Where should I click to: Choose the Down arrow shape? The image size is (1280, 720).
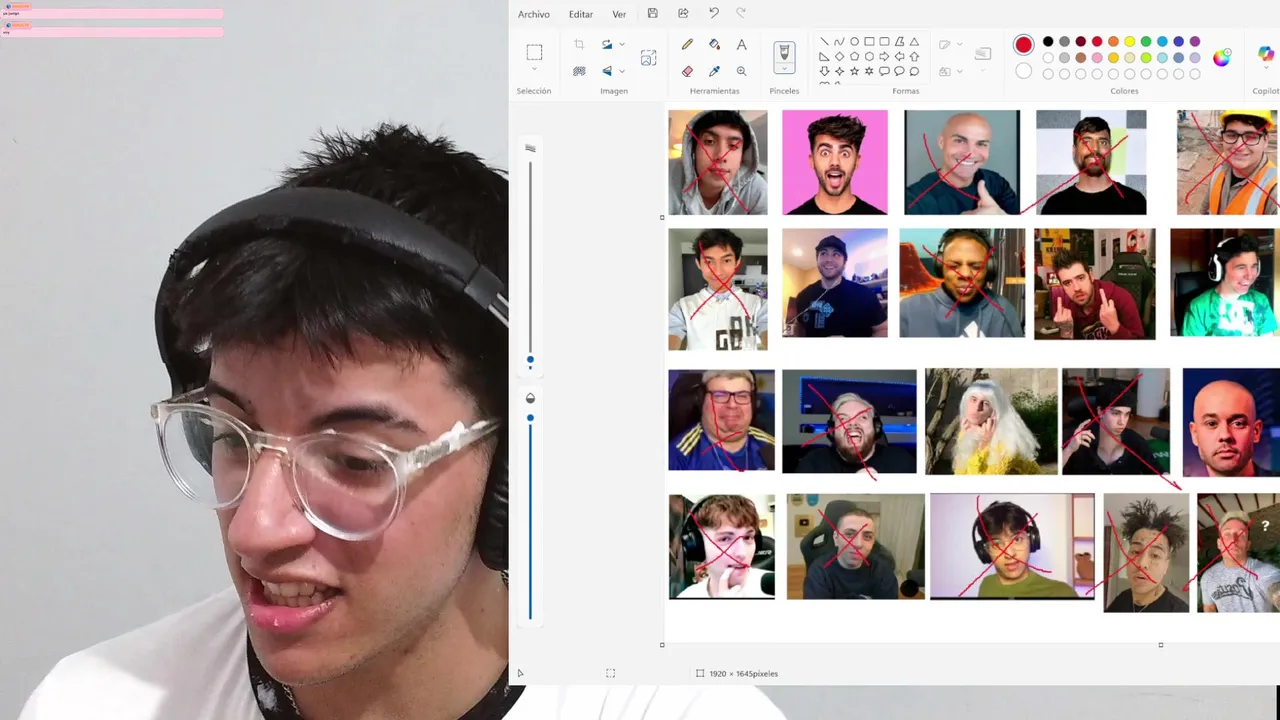coord(824,72)
